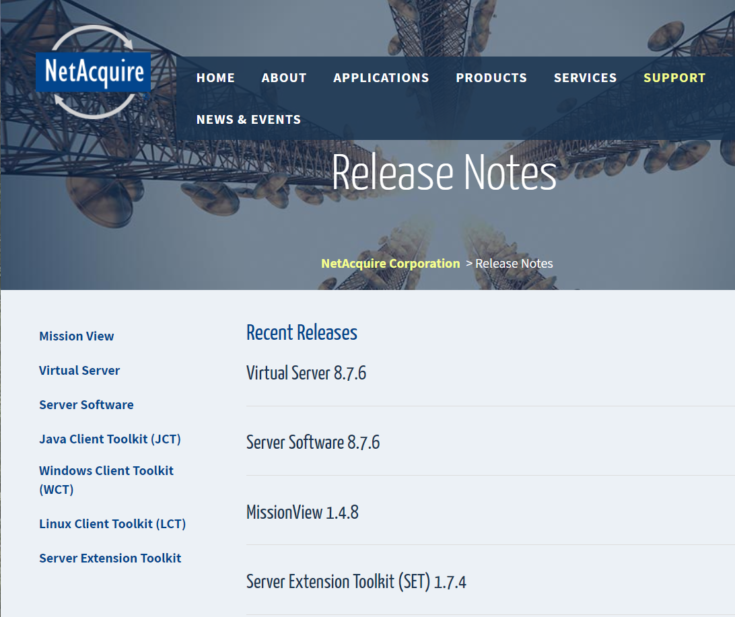This screenshot has height=617, width=735.
Task: Click the NetAcquire logo
Action: (x=93, y=72)
